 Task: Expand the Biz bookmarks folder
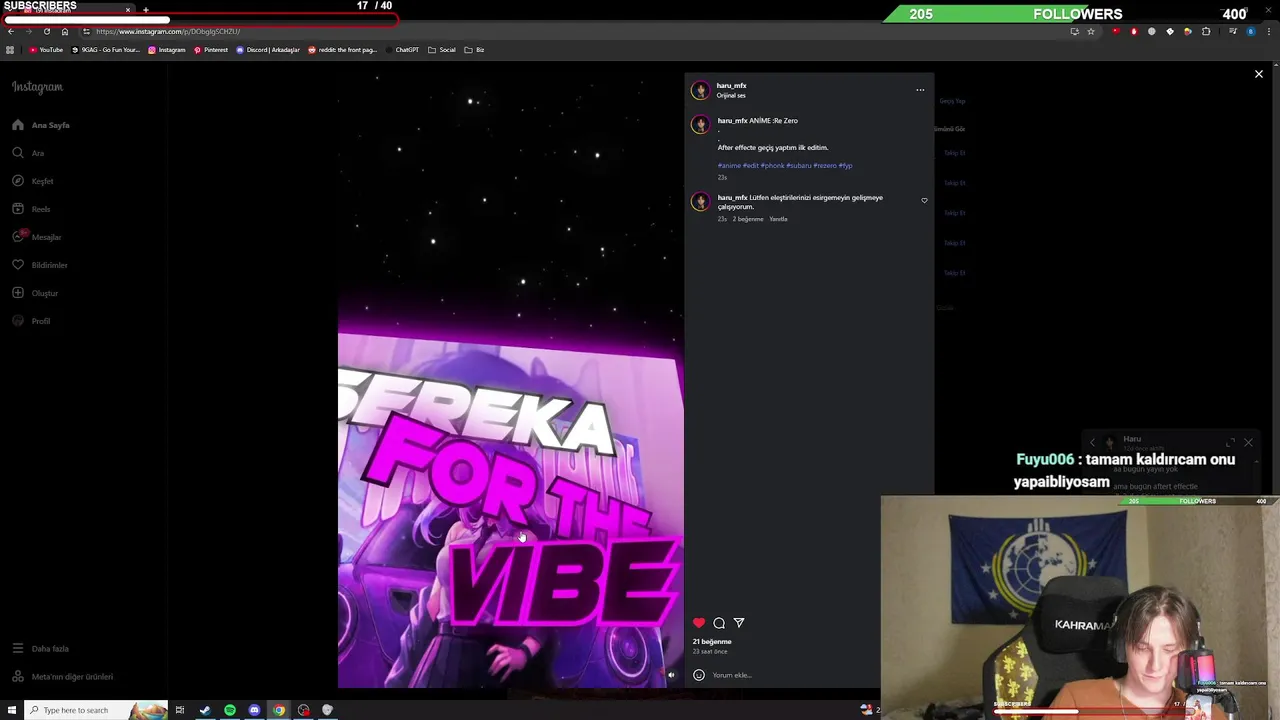point(475,50)
